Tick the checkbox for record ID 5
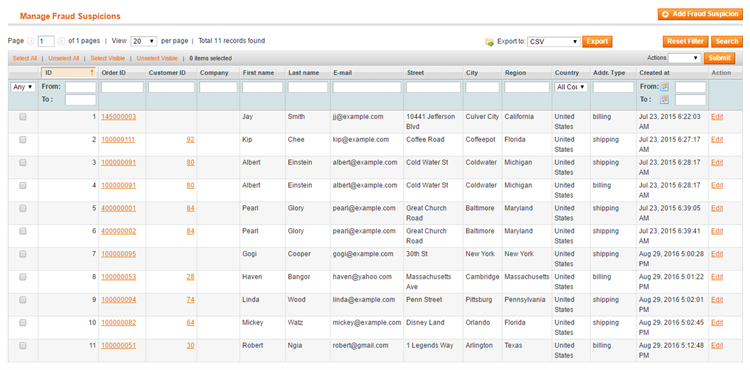 [22, 208]
